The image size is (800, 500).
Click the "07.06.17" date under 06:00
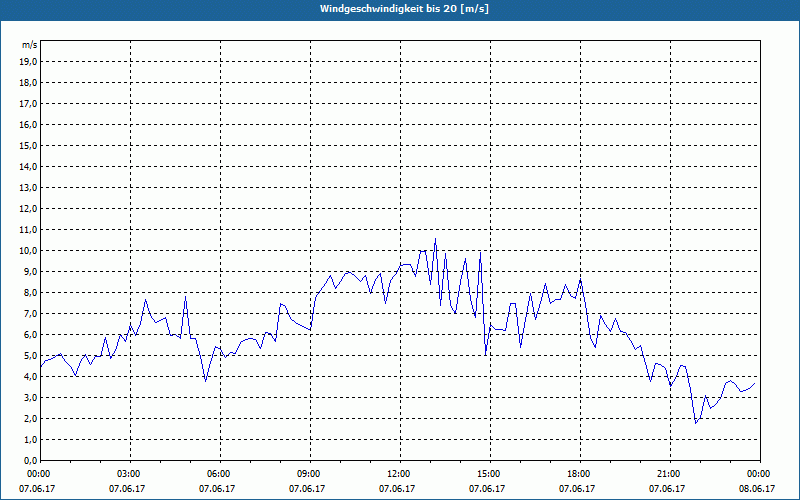coord(217,489)
